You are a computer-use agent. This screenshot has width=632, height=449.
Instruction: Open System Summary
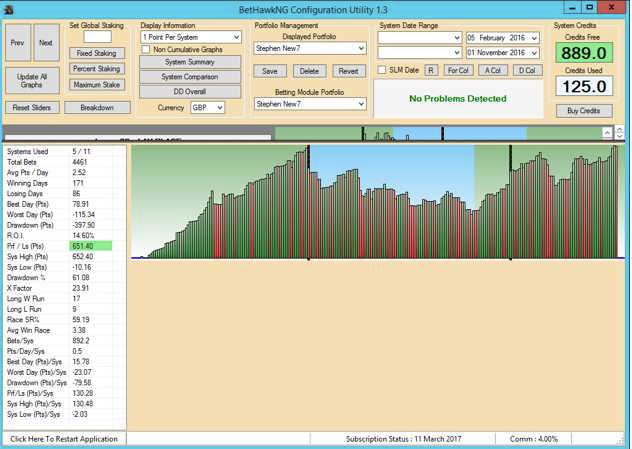point(190,62)
